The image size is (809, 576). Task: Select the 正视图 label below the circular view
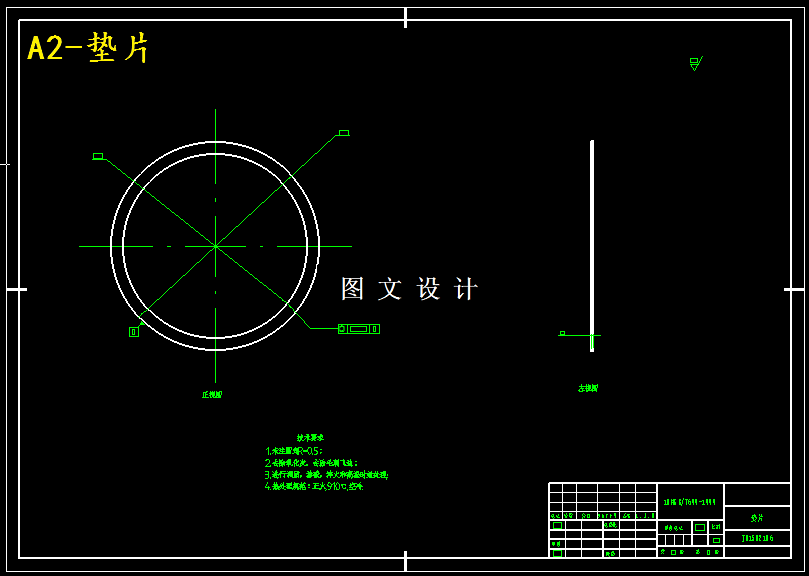pos(212,394)
